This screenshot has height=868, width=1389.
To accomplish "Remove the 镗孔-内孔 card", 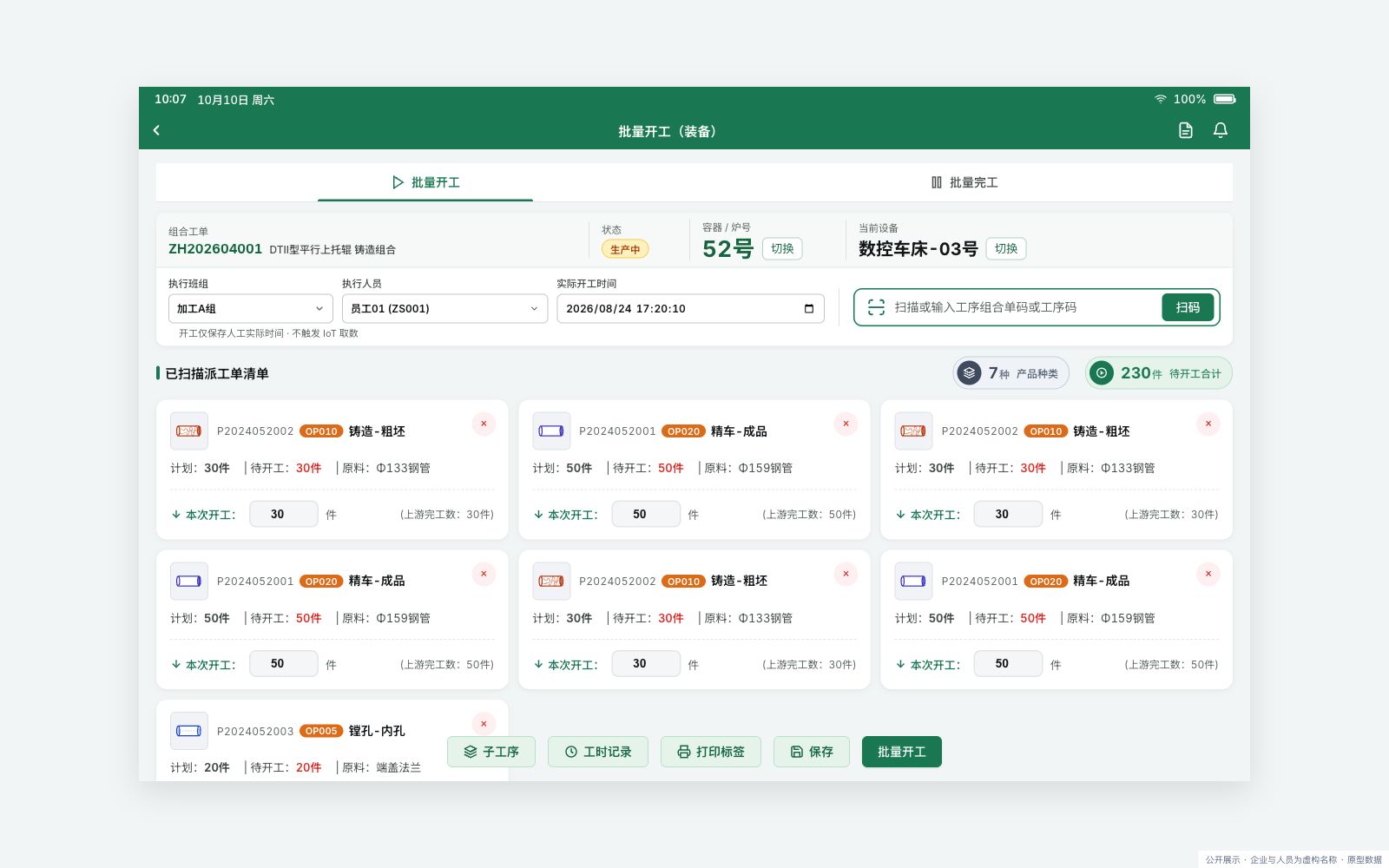I will click(484, 724).
